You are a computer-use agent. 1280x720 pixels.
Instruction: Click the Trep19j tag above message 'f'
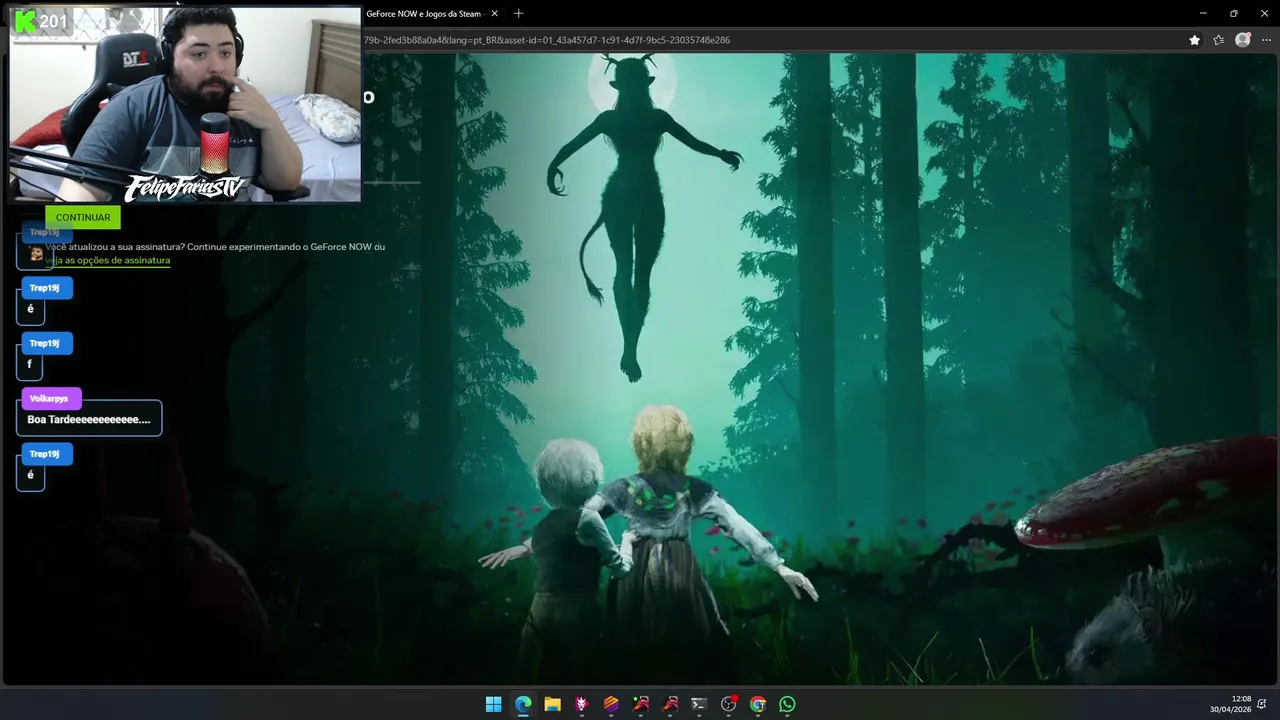click(x=45, y=343)
